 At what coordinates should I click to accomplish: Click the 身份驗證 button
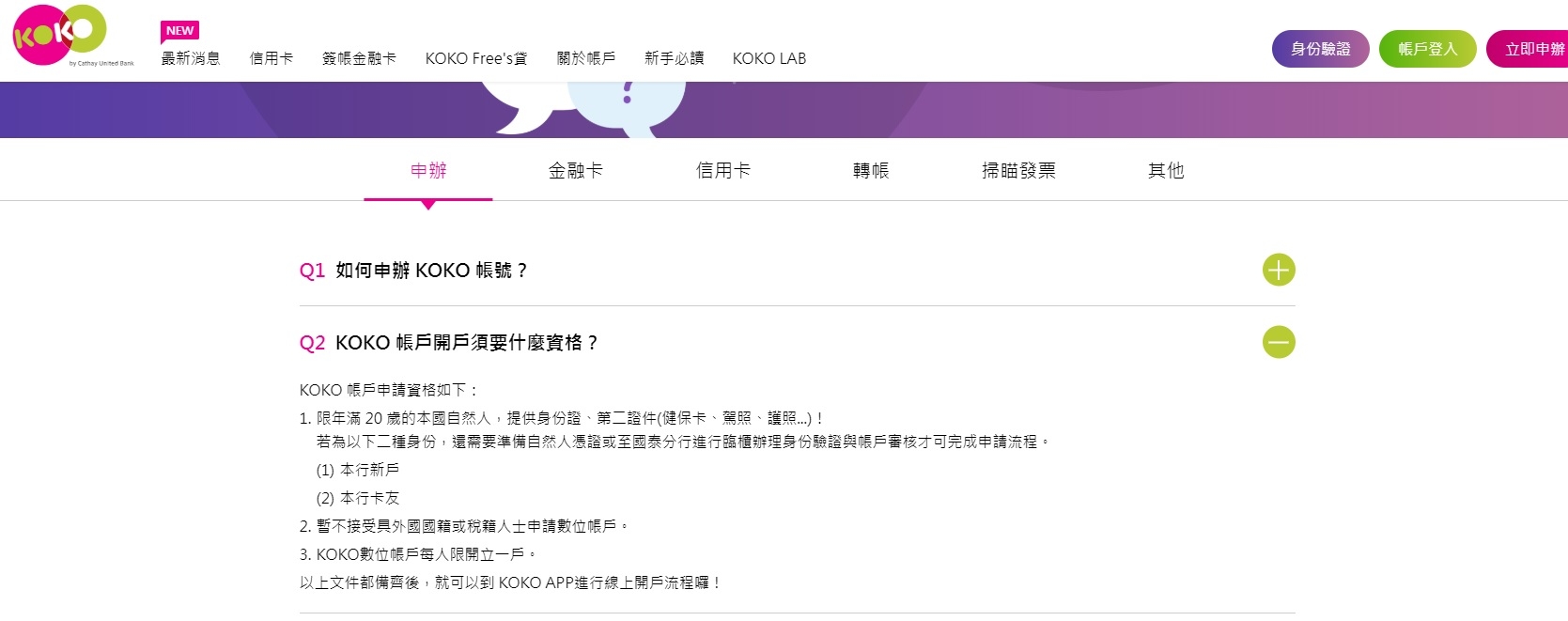[1320, 49]
